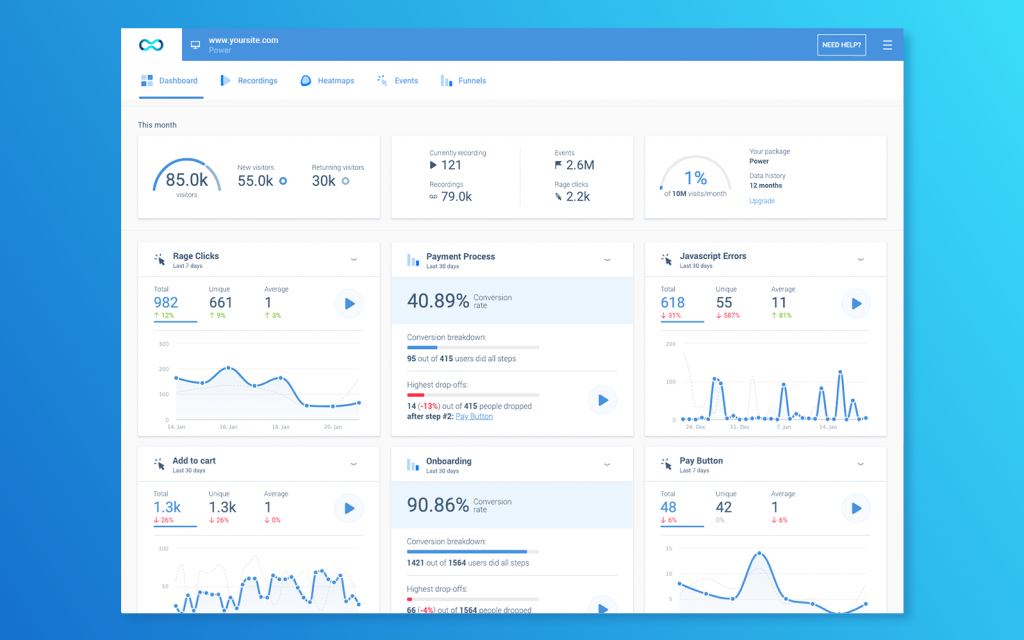
Task: Click the cursor icon on the Rage Clicks card
Action: [x=159, y=259]
